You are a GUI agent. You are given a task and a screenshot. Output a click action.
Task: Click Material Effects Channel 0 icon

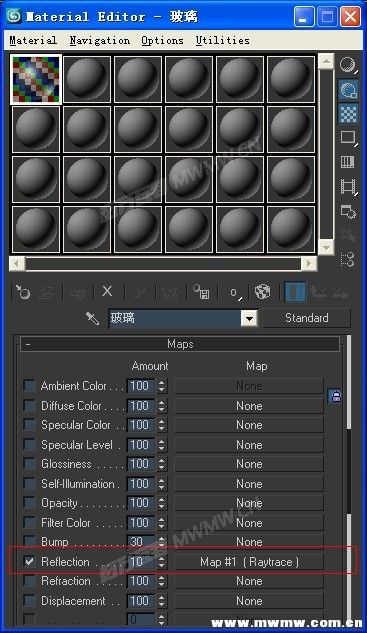235,292
